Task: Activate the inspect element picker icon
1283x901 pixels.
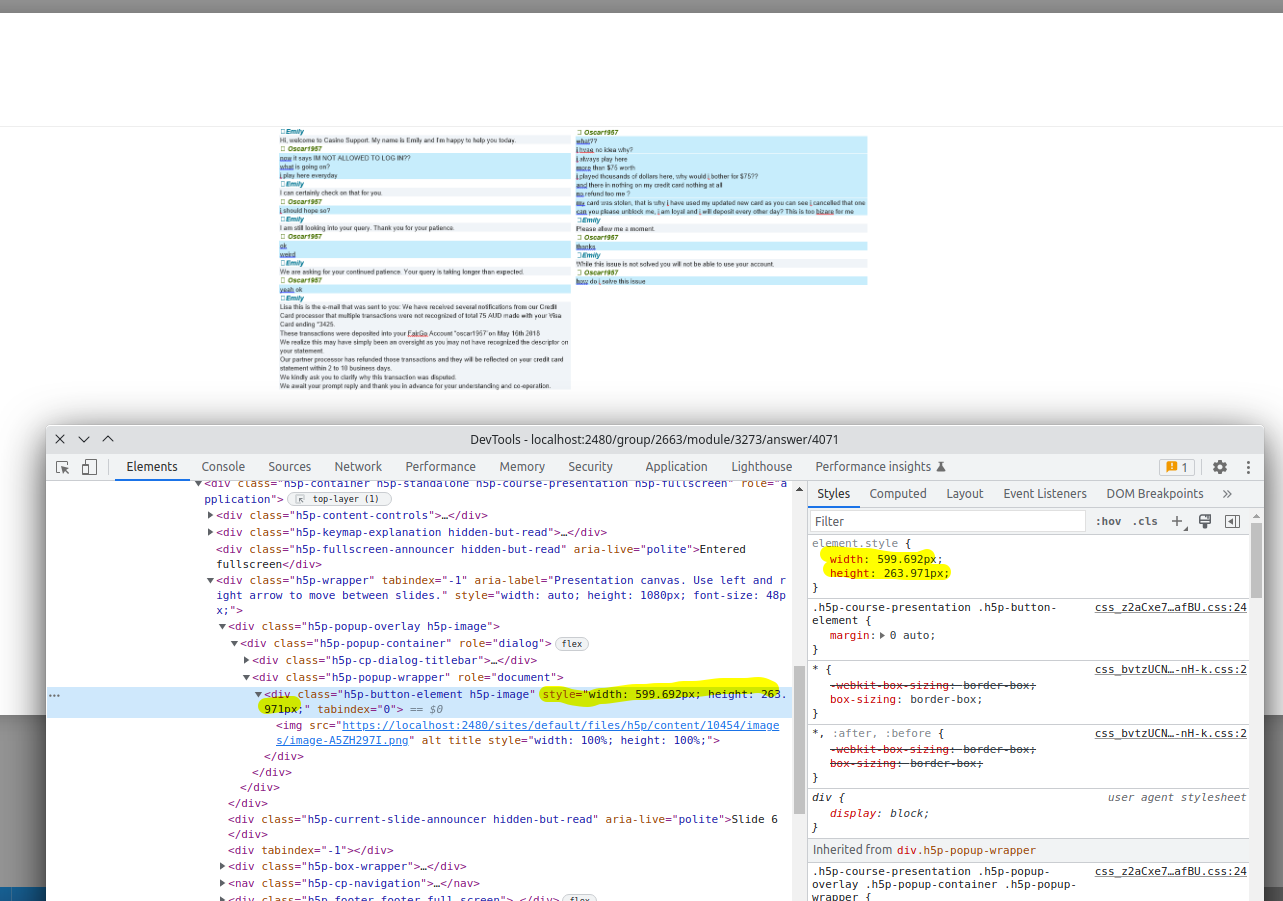Action: 63,467
